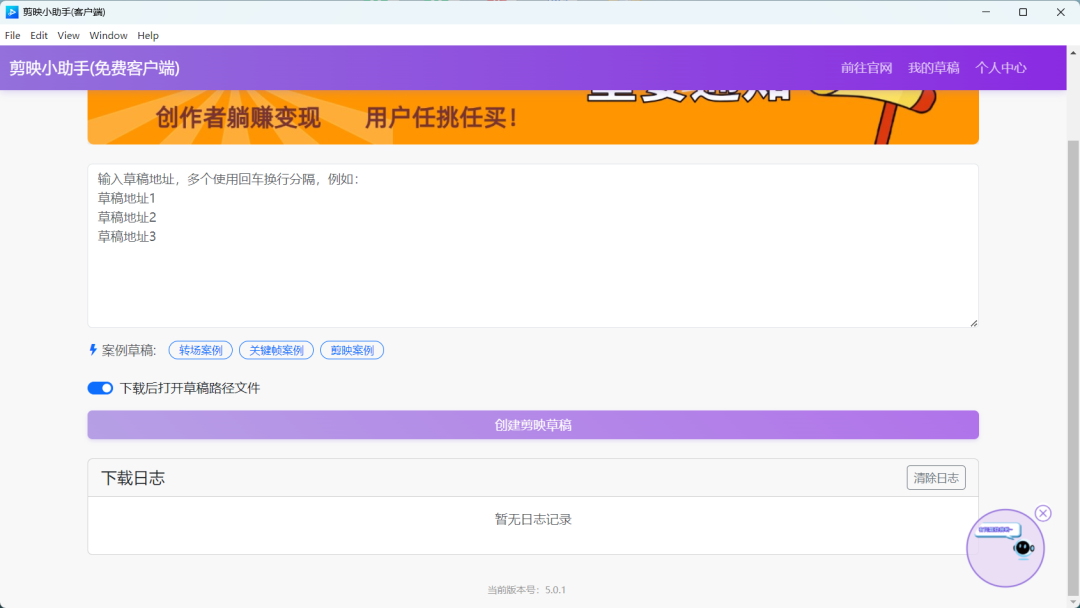Click the lightning bolt icon beside 案例草稿
The height and width of the screenshot is (608, 1080).
pyautogui.click(x=93, y=350)
